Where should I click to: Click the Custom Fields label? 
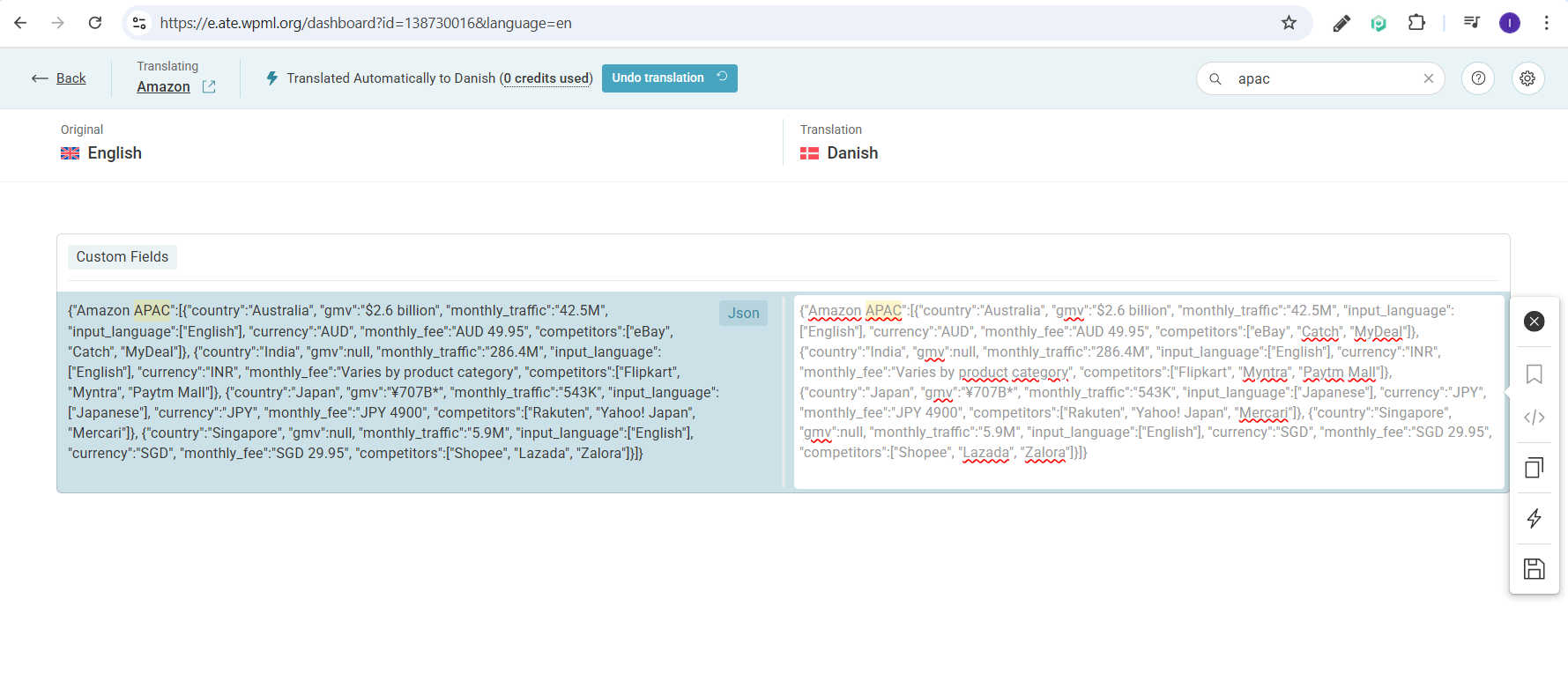pyautogui.click(x=123, y=256)
